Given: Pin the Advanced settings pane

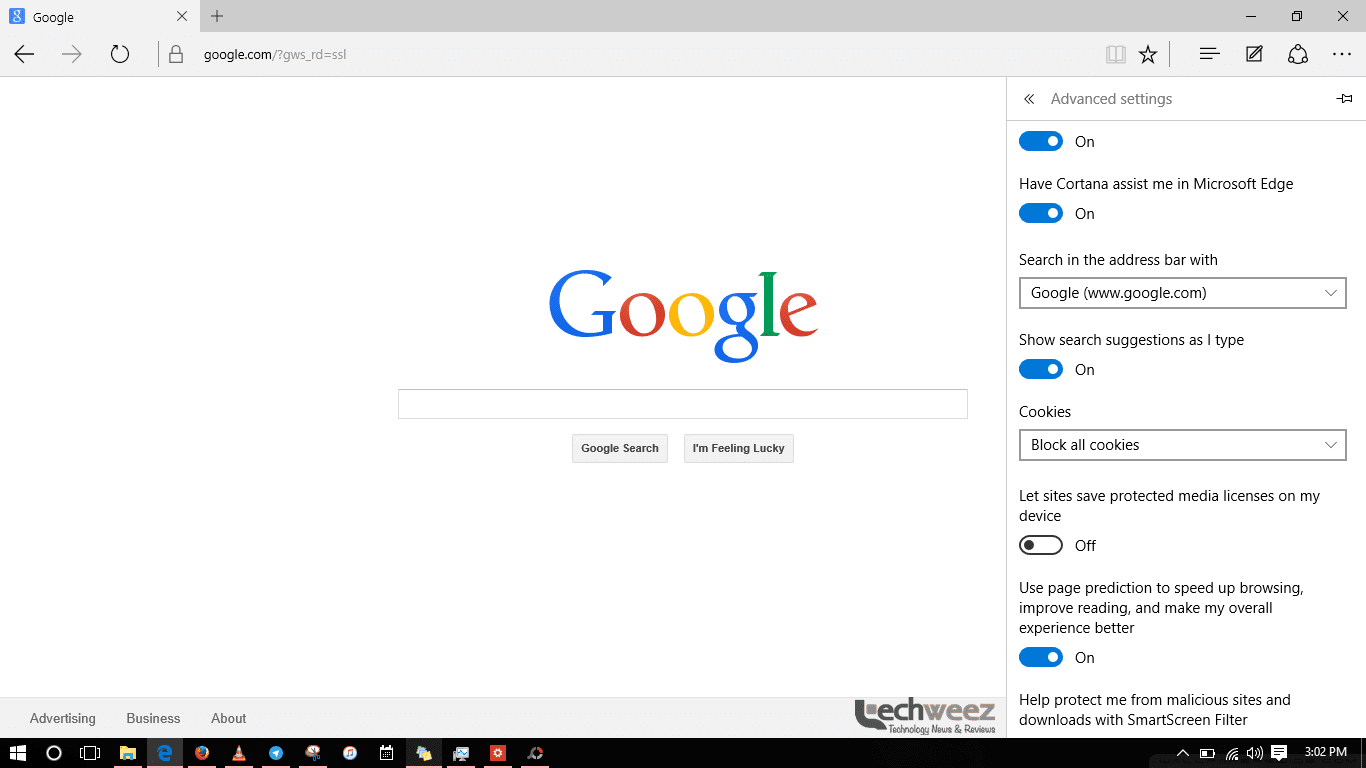Looking at the screenshot, I should [x=1345, y=98].
